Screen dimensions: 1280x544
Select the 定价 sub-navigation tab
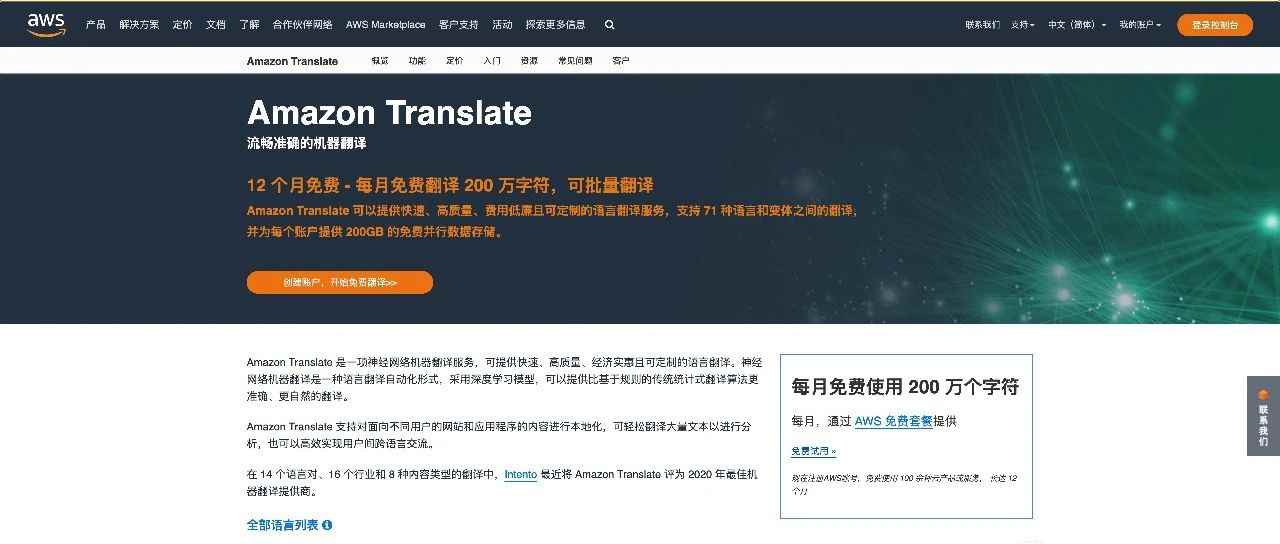[x=454, y=61]
